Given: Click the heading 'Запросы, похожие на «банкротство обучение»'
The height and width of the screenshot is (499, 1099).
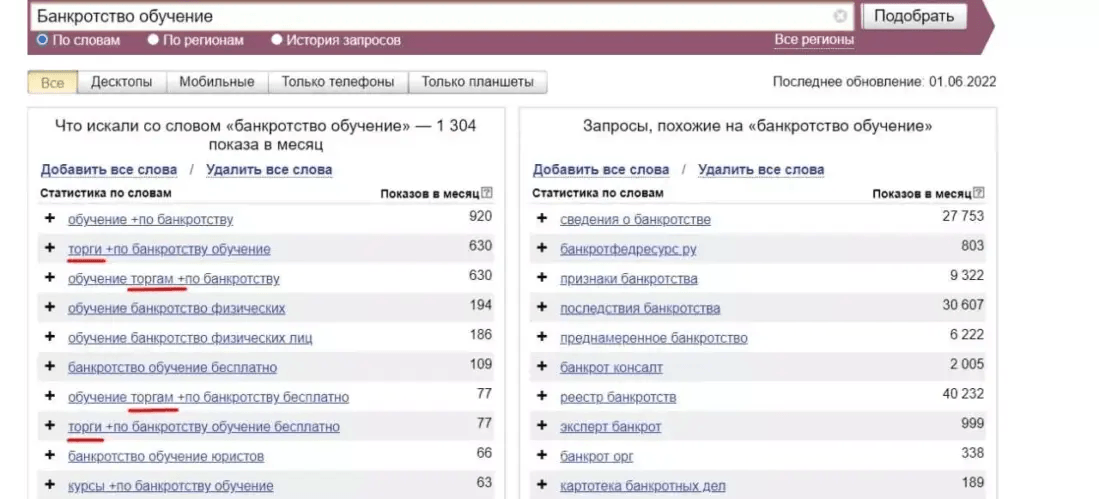Looking at the screenshot, I should click(x=758, y=126).
